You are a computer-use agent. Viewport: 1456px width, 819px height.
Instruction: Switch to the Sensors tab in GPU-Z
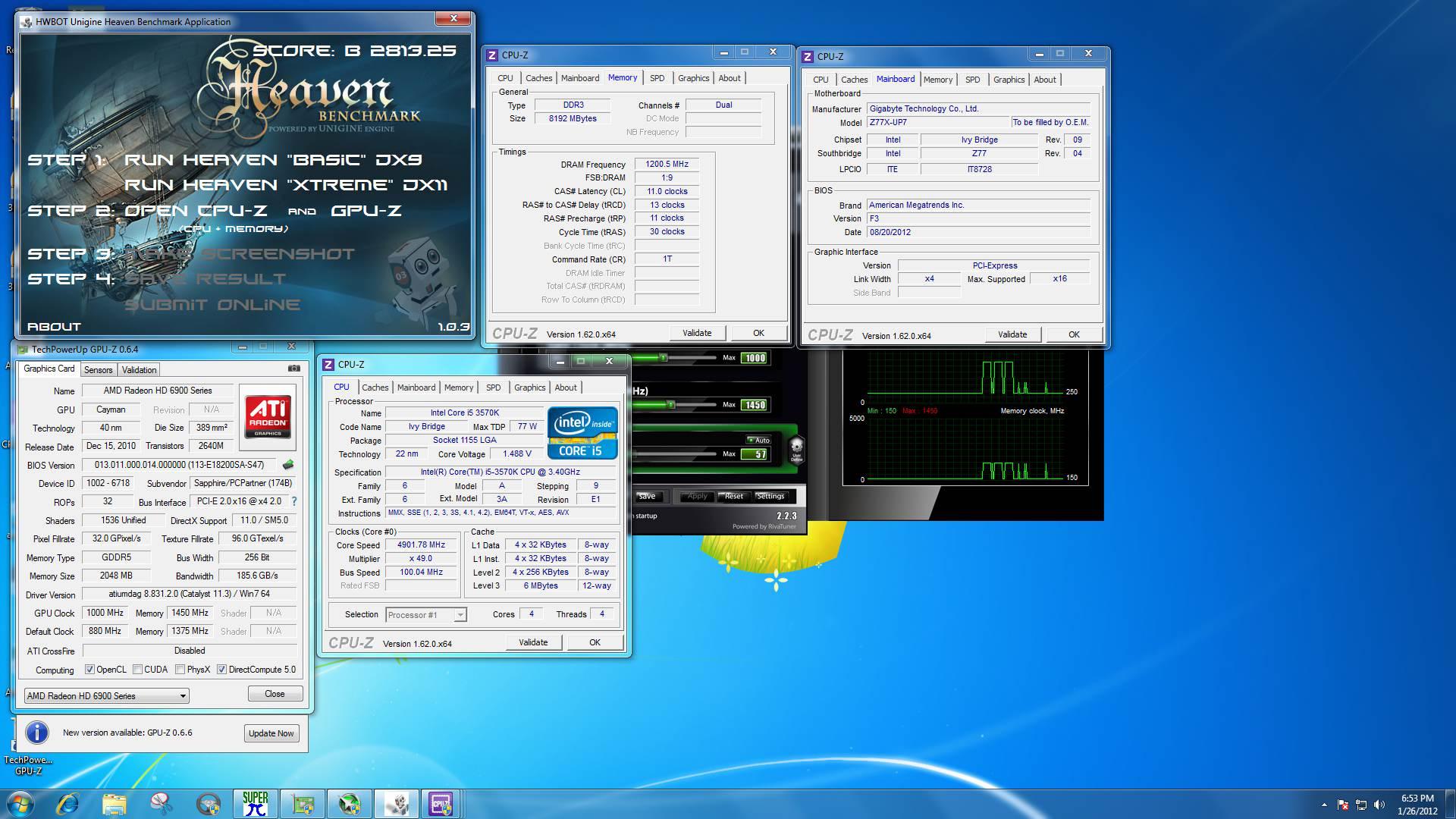[98, 370]
